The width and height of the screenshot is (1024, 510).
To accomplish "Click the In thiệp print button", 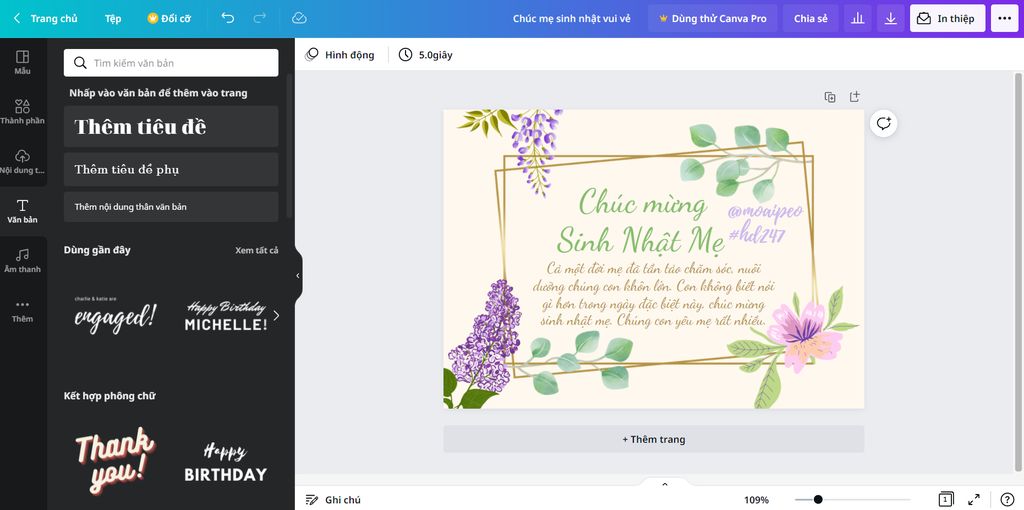I will 947,18.
